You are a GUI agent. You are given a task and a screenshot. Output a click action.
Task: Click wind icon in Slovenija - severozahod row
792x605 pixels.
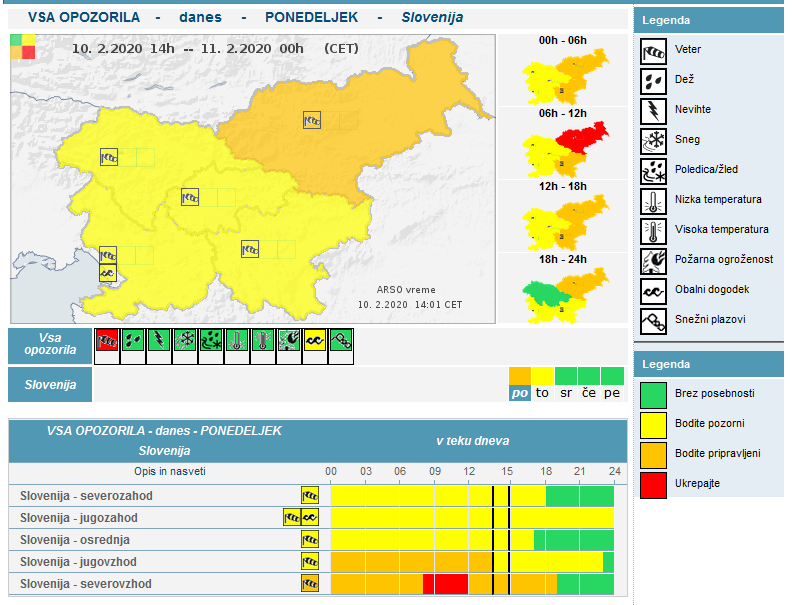[310, 496]
